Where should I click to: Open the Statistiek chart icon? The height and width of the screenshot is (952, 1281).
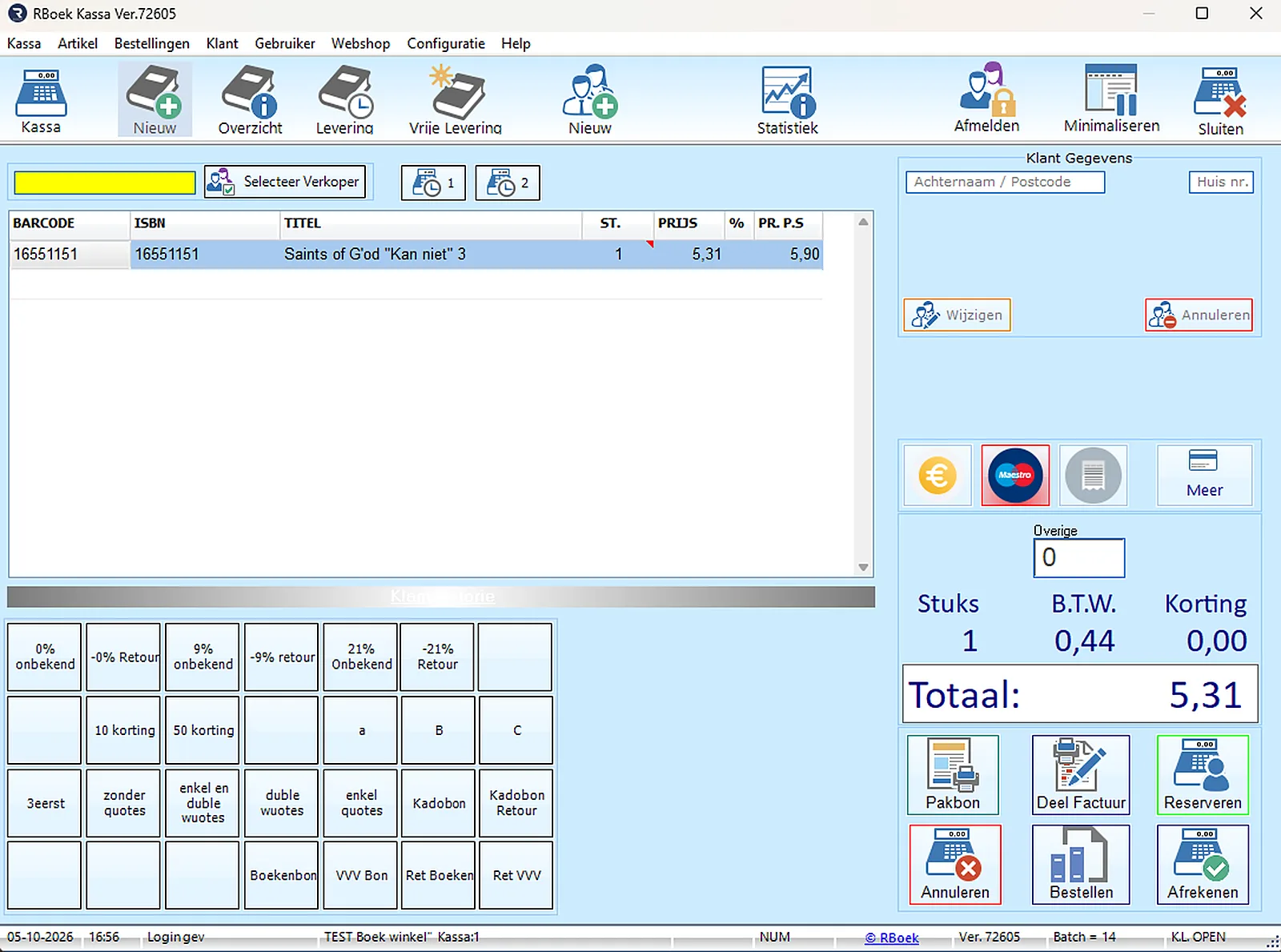coord(788,100)
